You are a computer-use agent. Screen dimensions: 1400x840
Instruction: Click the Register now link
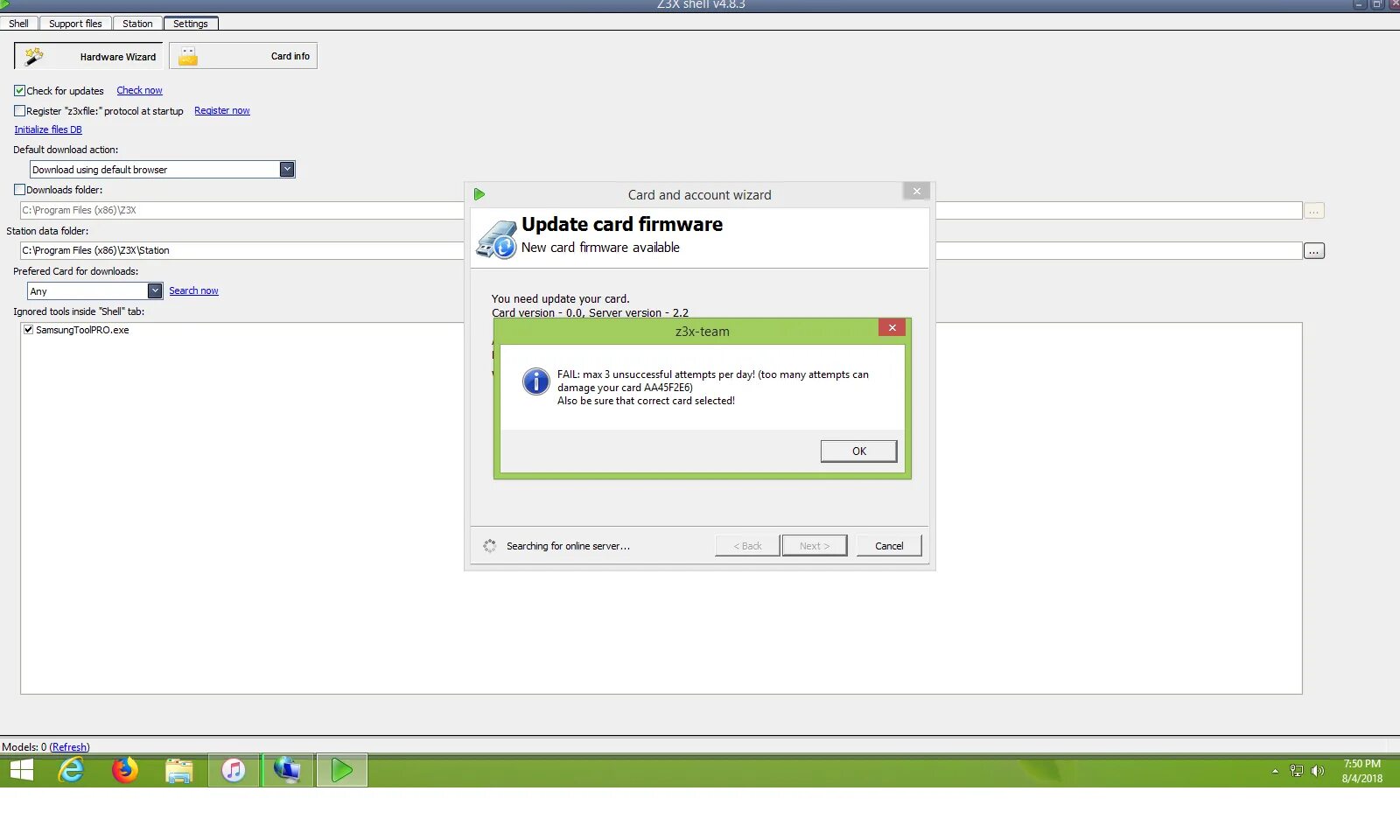(x=222, y=110)
